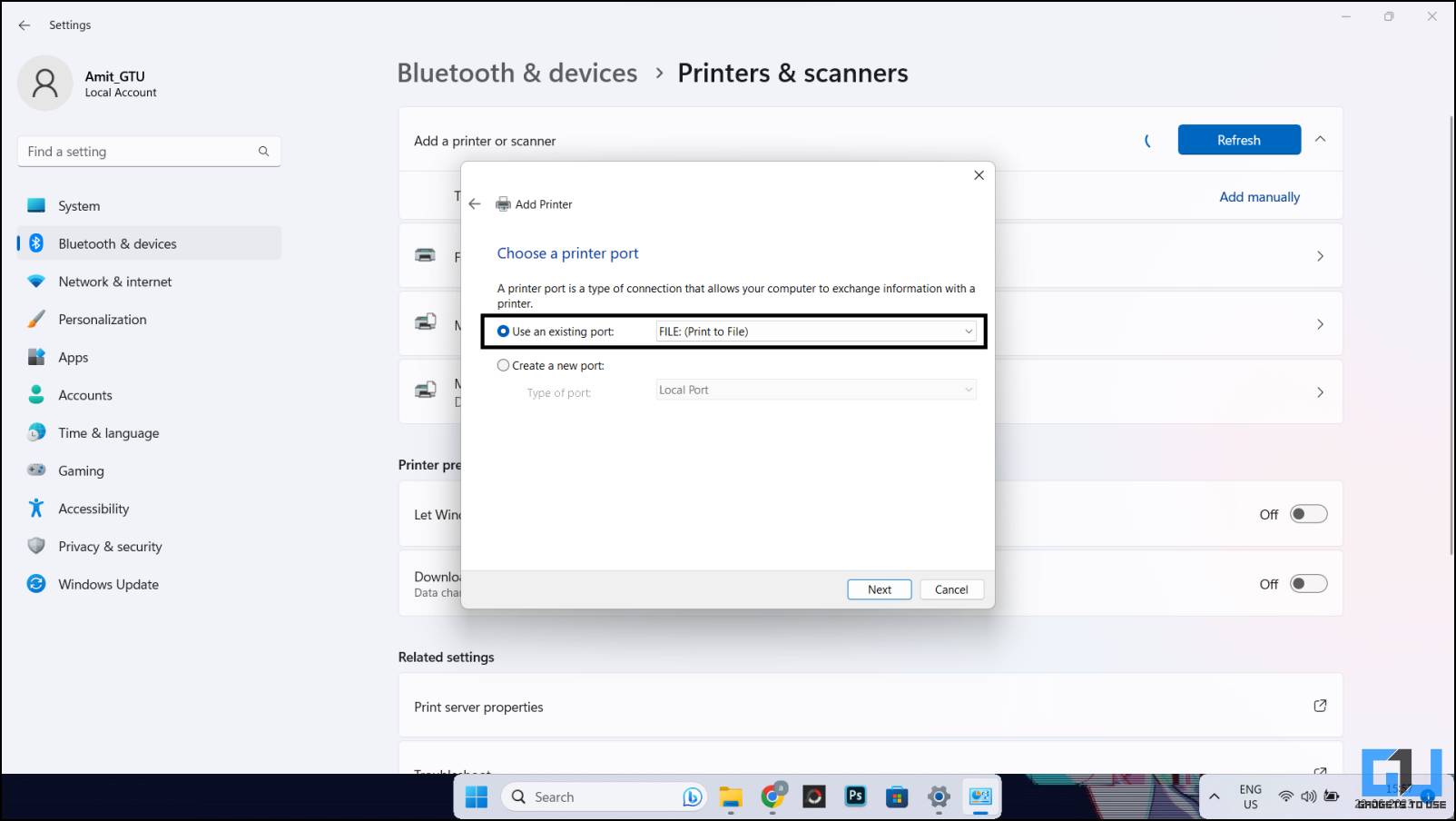Click the Settings back arrow
The height and width of the screenshot is (821, 1456).
[x=25, y=25]
